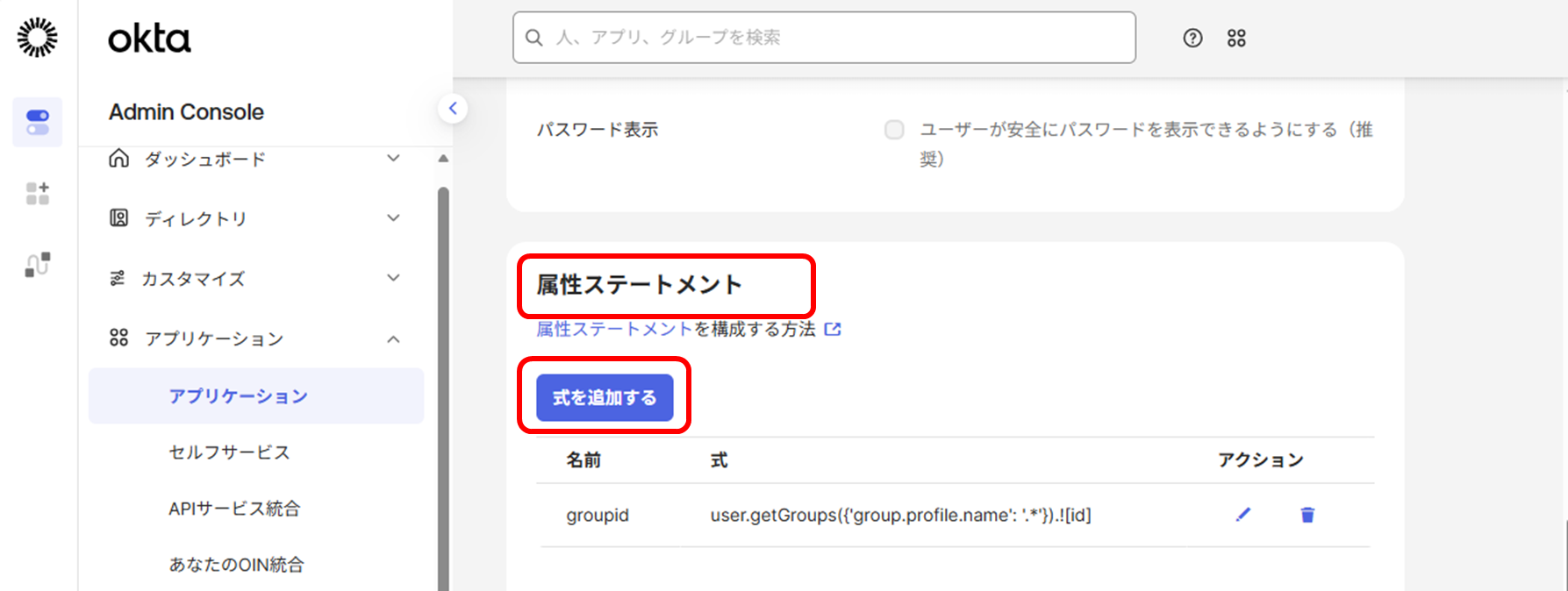Open the app launcher grid icon beside help

coord(1236,38)
